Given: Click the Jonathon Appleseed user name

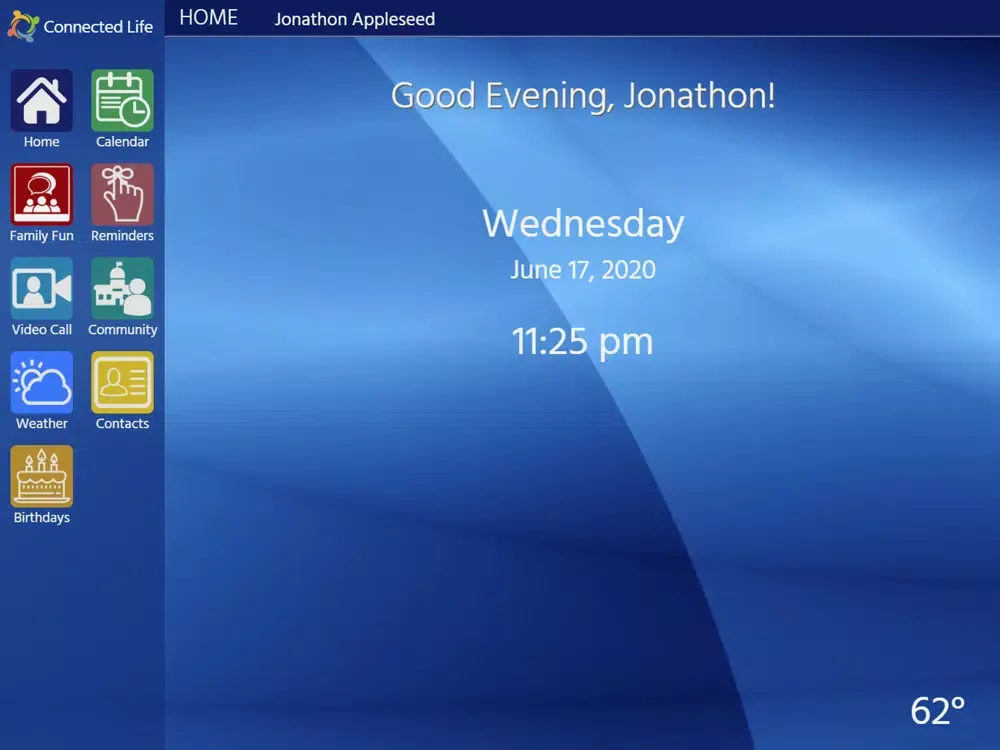Looking at the screenshot, I should tap(354, 19).
